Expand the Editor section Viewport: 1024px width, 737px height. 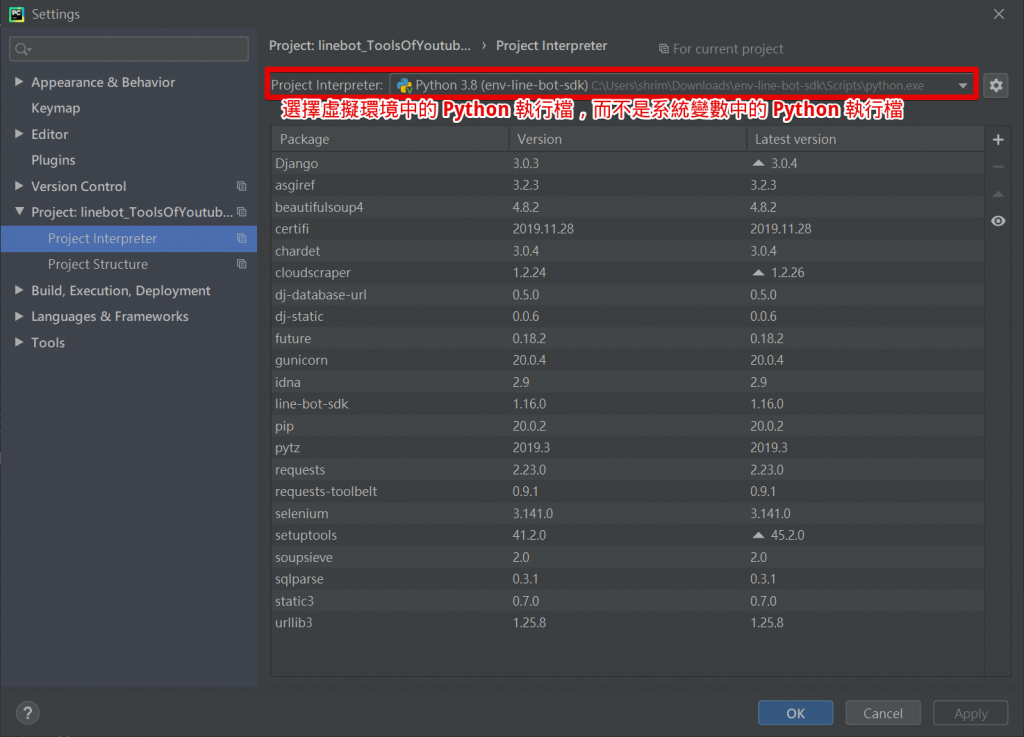[19, 134]
